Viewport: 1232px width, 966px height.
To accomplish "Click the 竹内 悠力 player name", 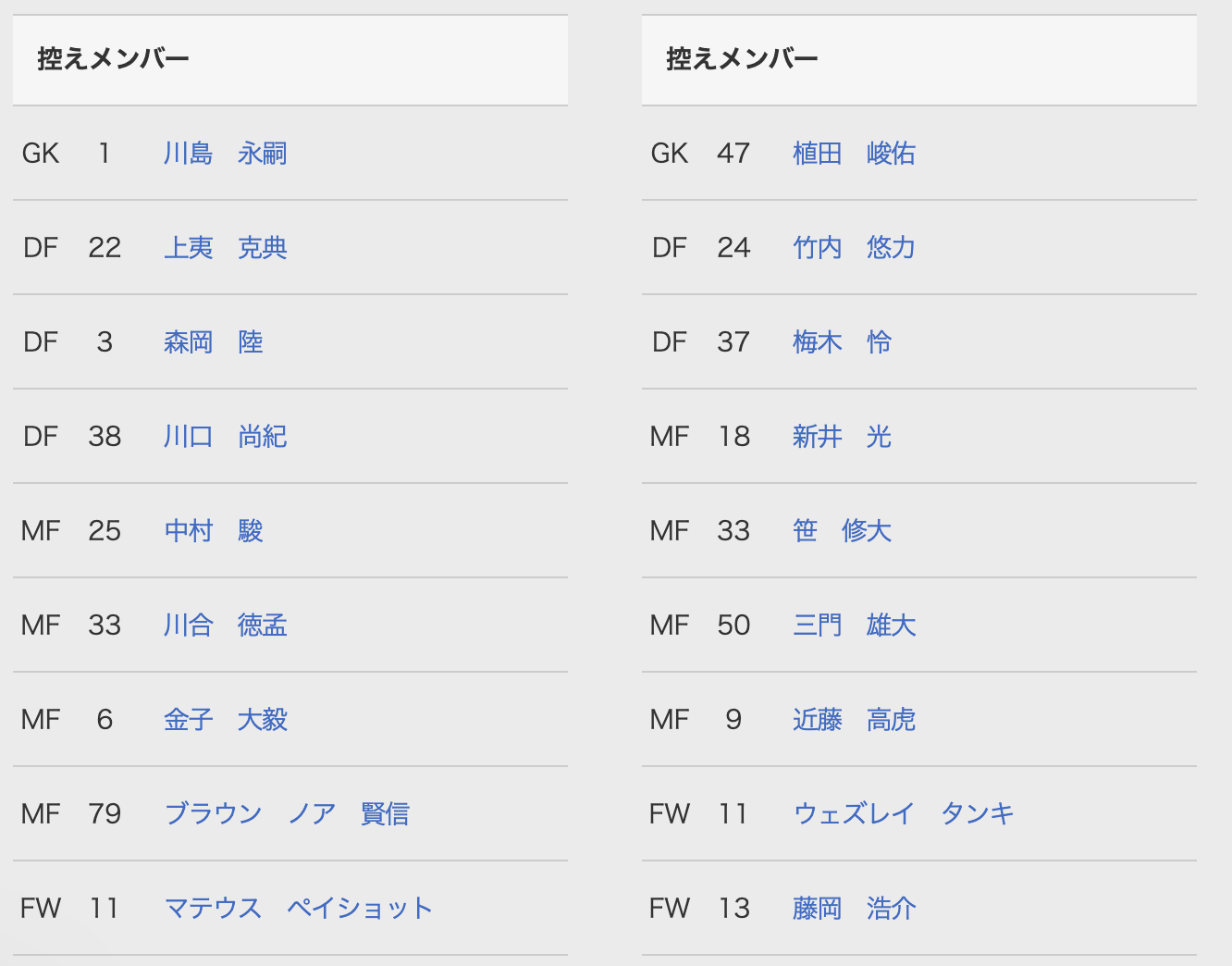I will (854, 248).
